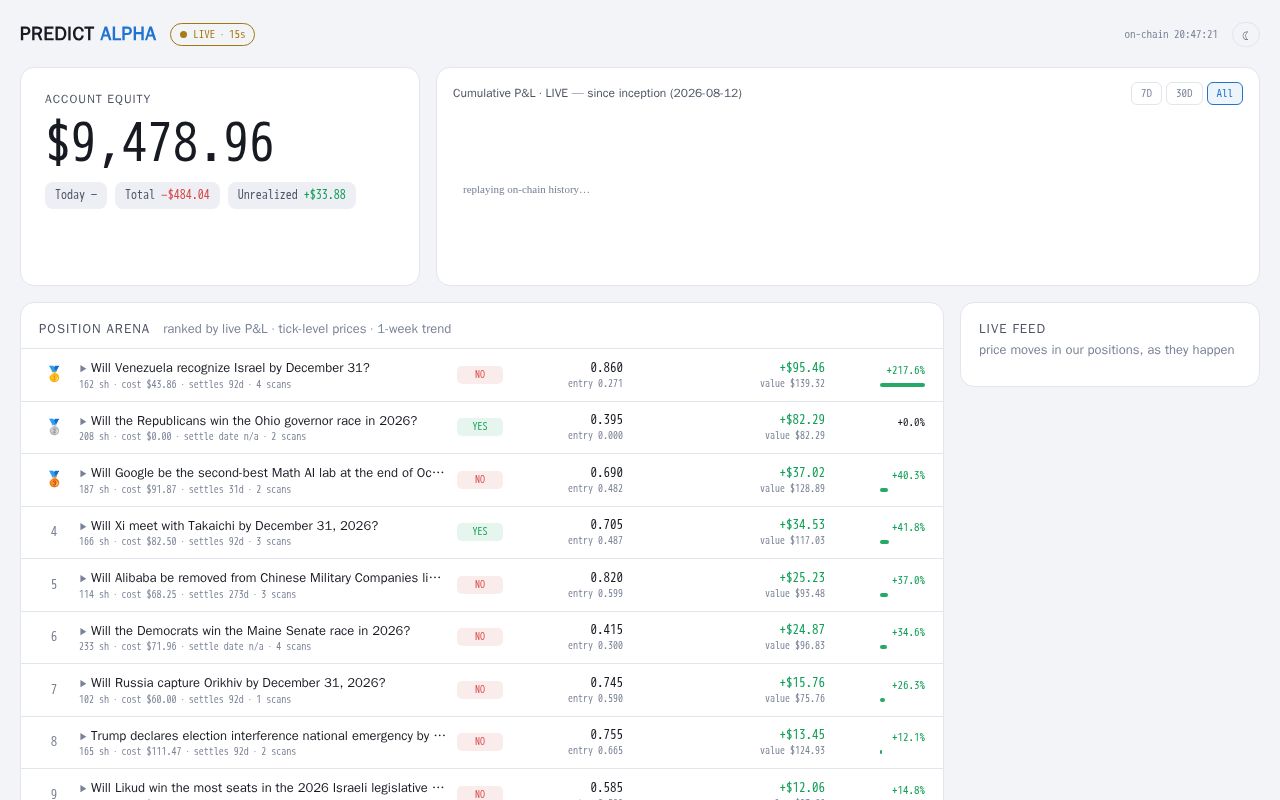Expand the Venezuela recognize Israel position row
The image size is (1280, 800).
[x=482, y=375]
